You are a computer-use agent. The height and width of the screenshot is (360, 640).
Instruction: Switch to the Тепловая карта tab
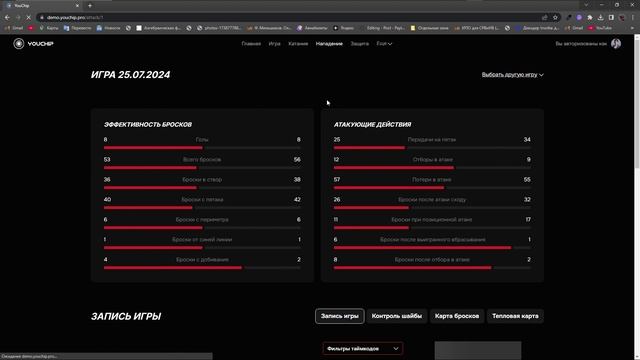click(515, 316)
